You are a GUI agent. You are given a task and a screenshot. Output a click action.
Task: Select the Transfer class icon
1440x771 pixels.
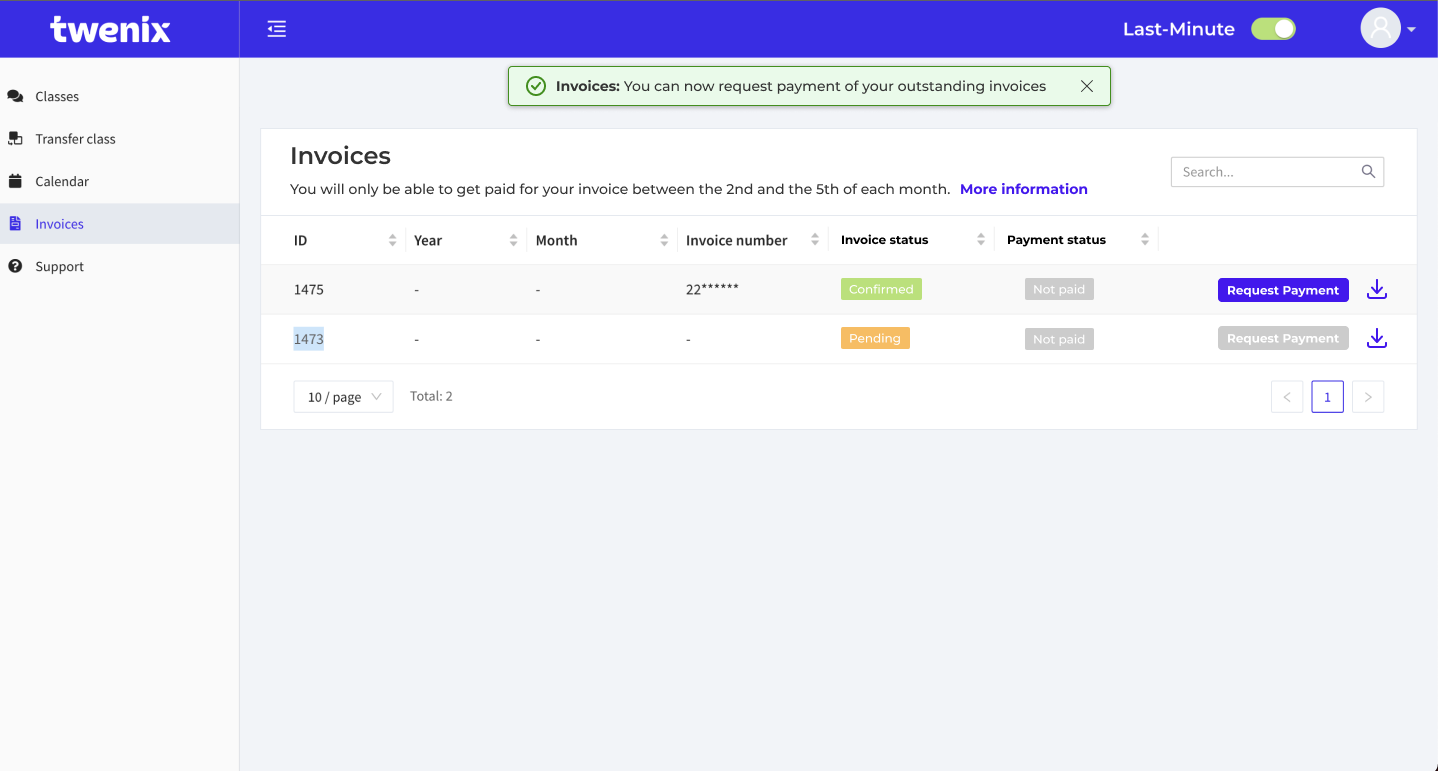point(14,138)
